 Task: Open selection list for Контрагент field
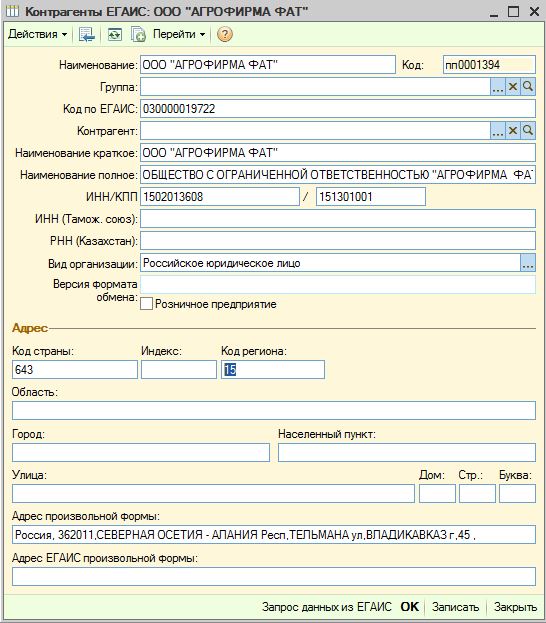498,130
